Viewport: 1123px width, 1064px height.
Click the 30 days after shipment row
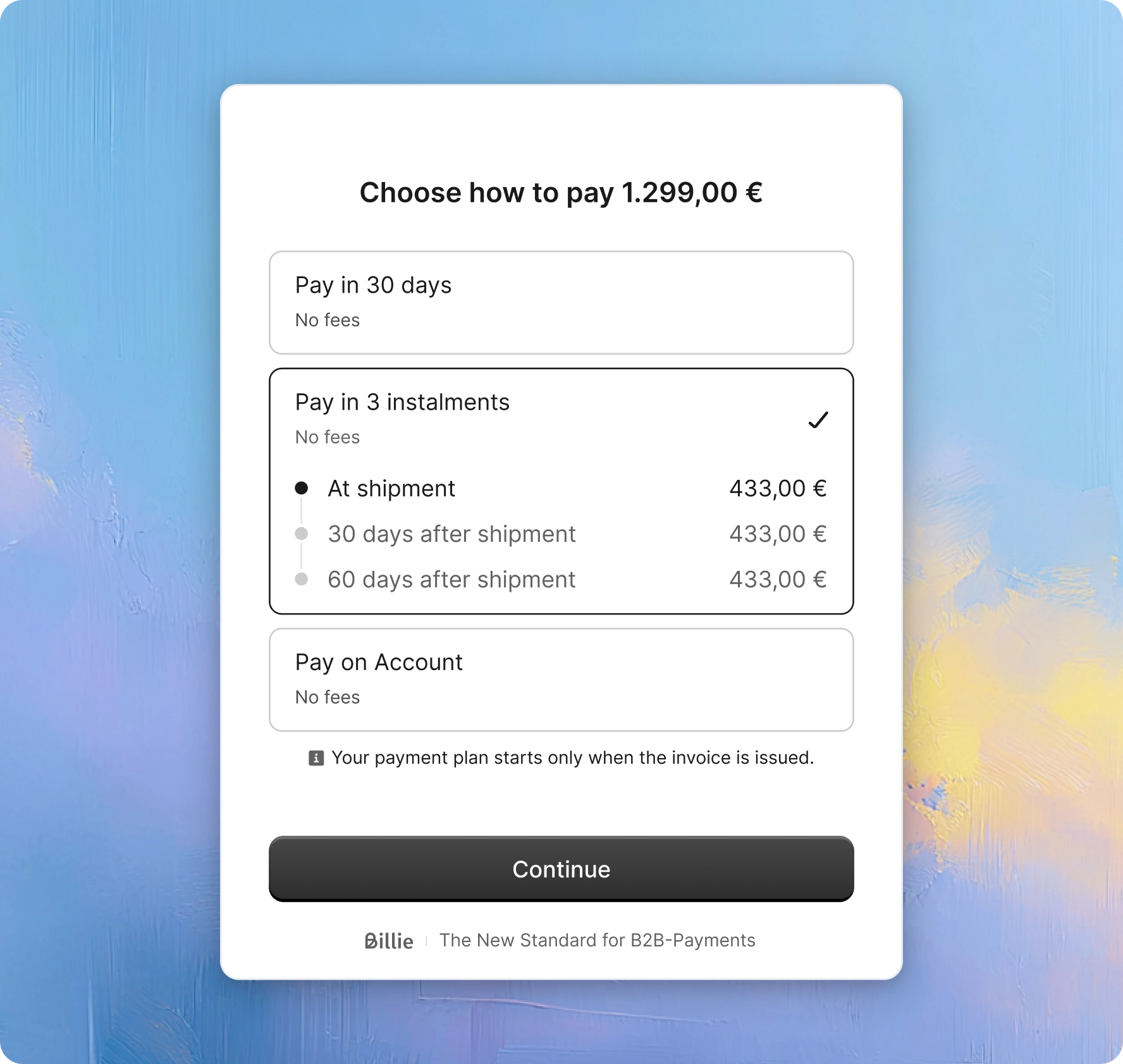pyautogui.click(x=451, y=533)
